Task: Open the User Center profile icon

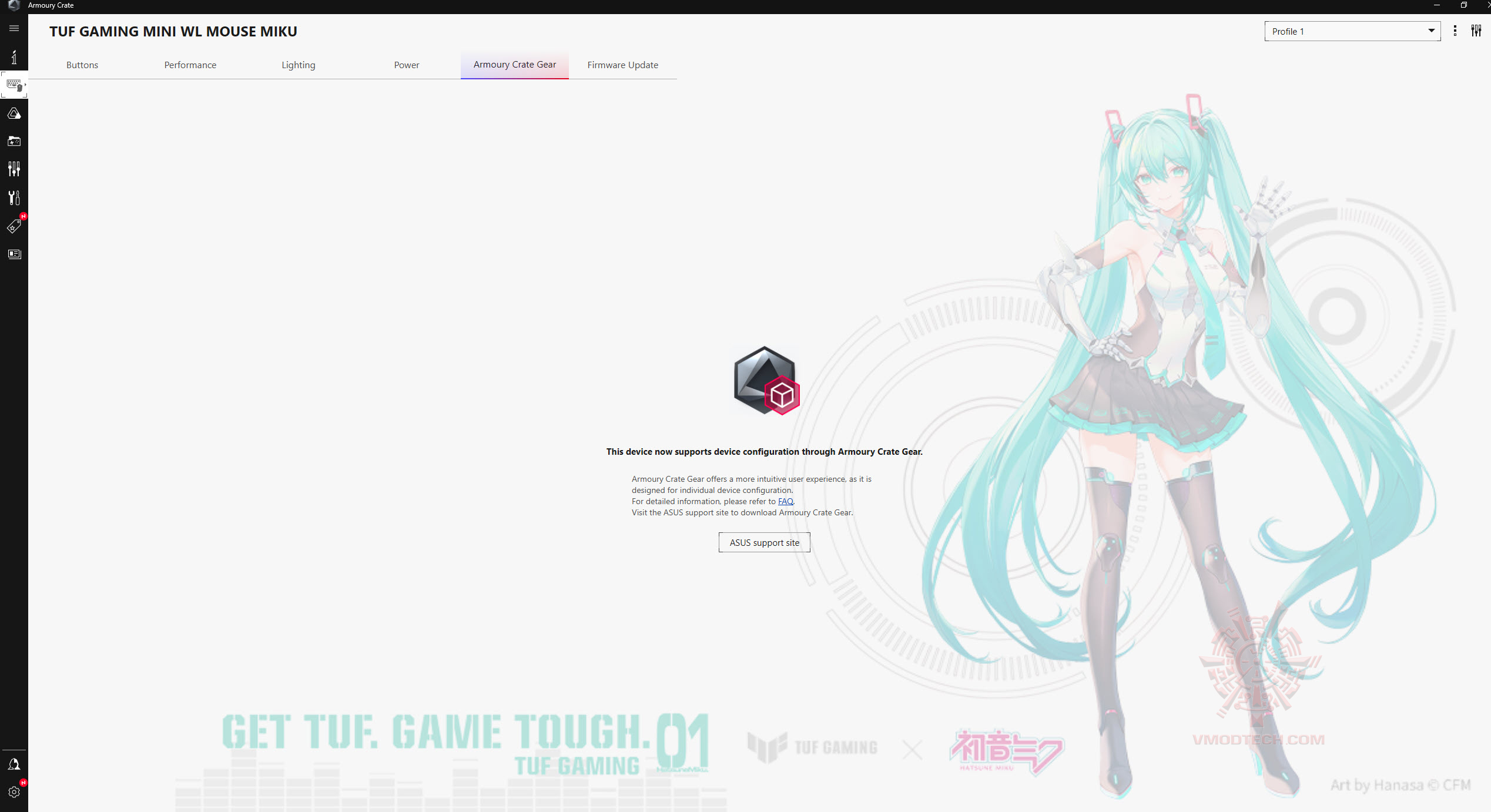Action: click(14, 764)
